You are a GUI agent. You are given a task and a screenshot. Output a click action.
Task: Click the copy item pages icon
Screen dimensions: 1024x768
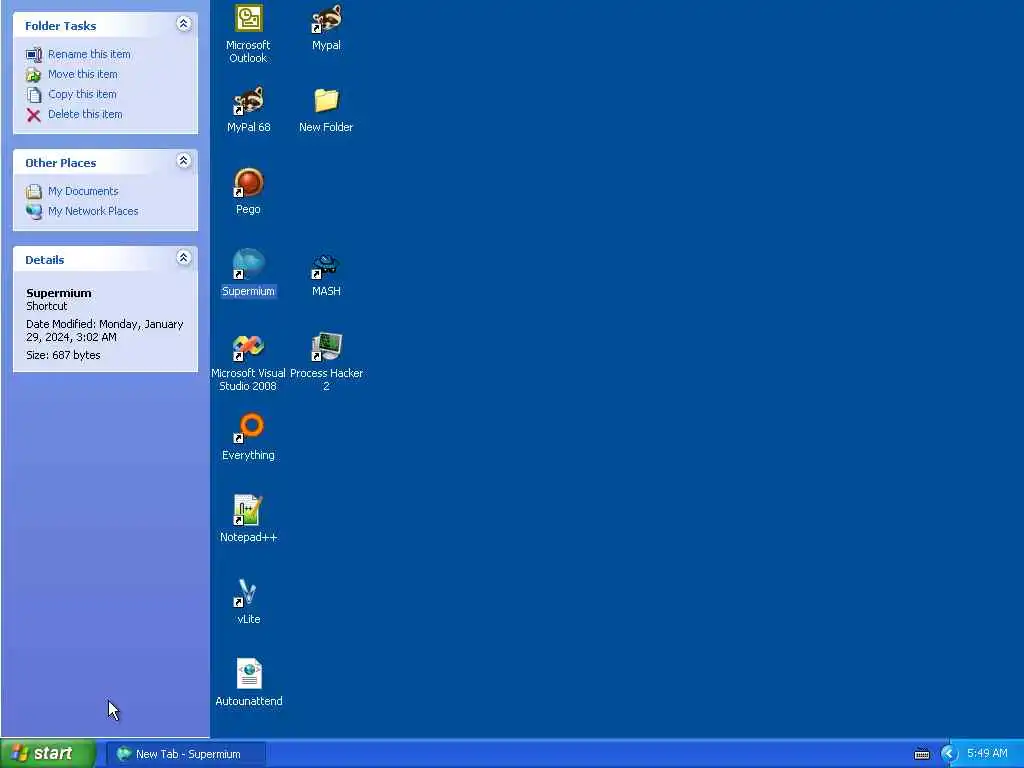pyautogui.click(x=34, y=95)
